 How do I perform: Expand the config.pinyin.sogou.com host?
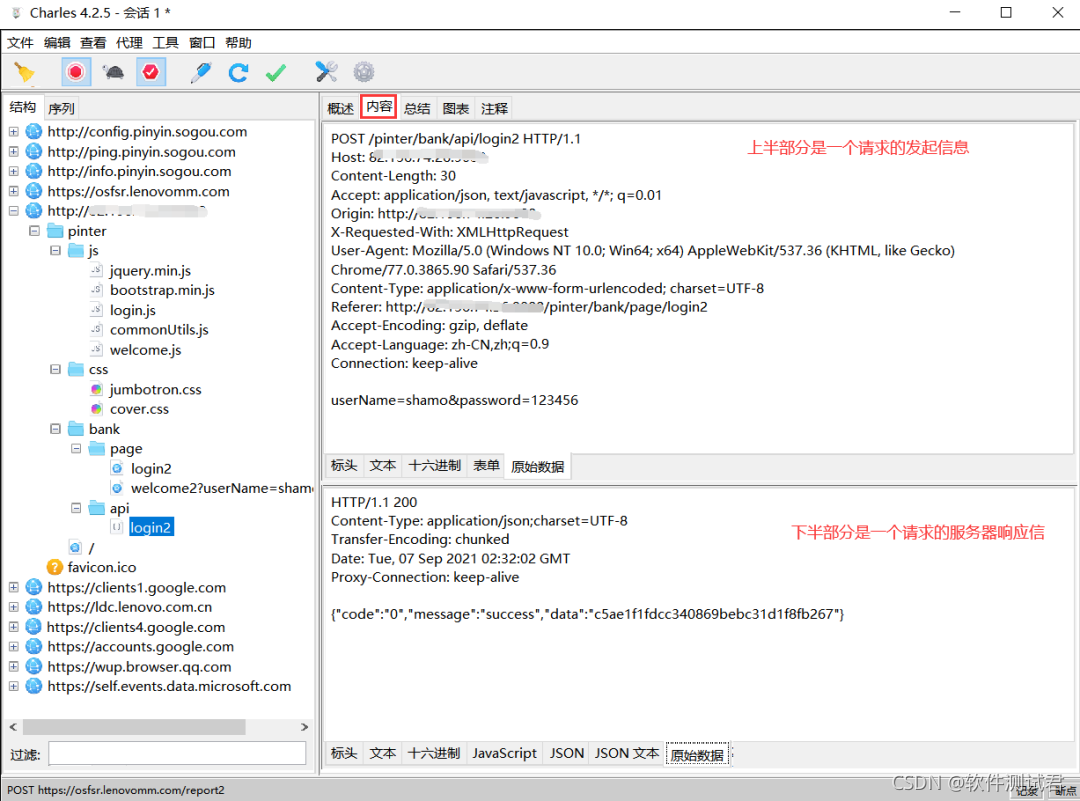click(x=14, y=132)
